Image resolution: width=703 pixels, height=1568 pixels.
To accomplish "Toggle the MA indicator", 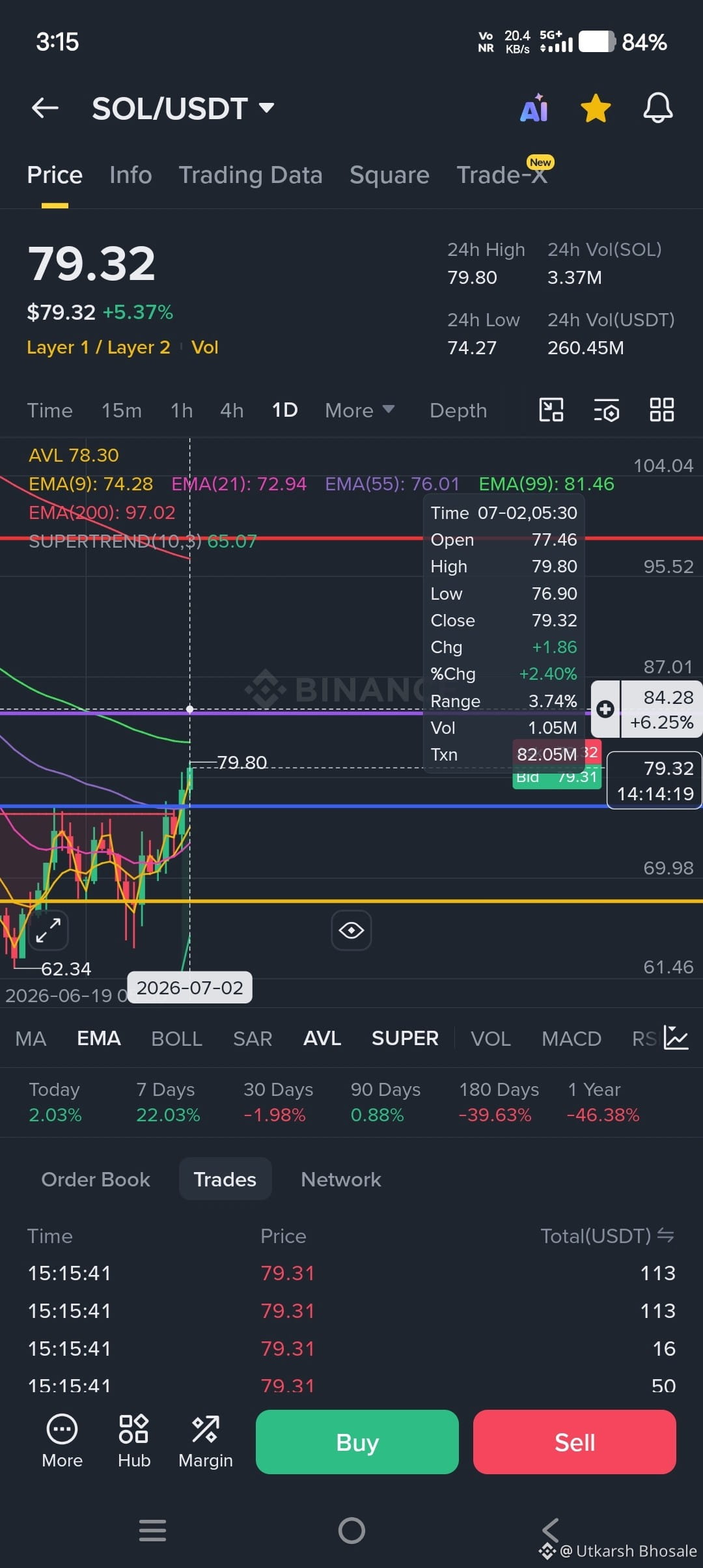I will click(x=31, y=1039).
